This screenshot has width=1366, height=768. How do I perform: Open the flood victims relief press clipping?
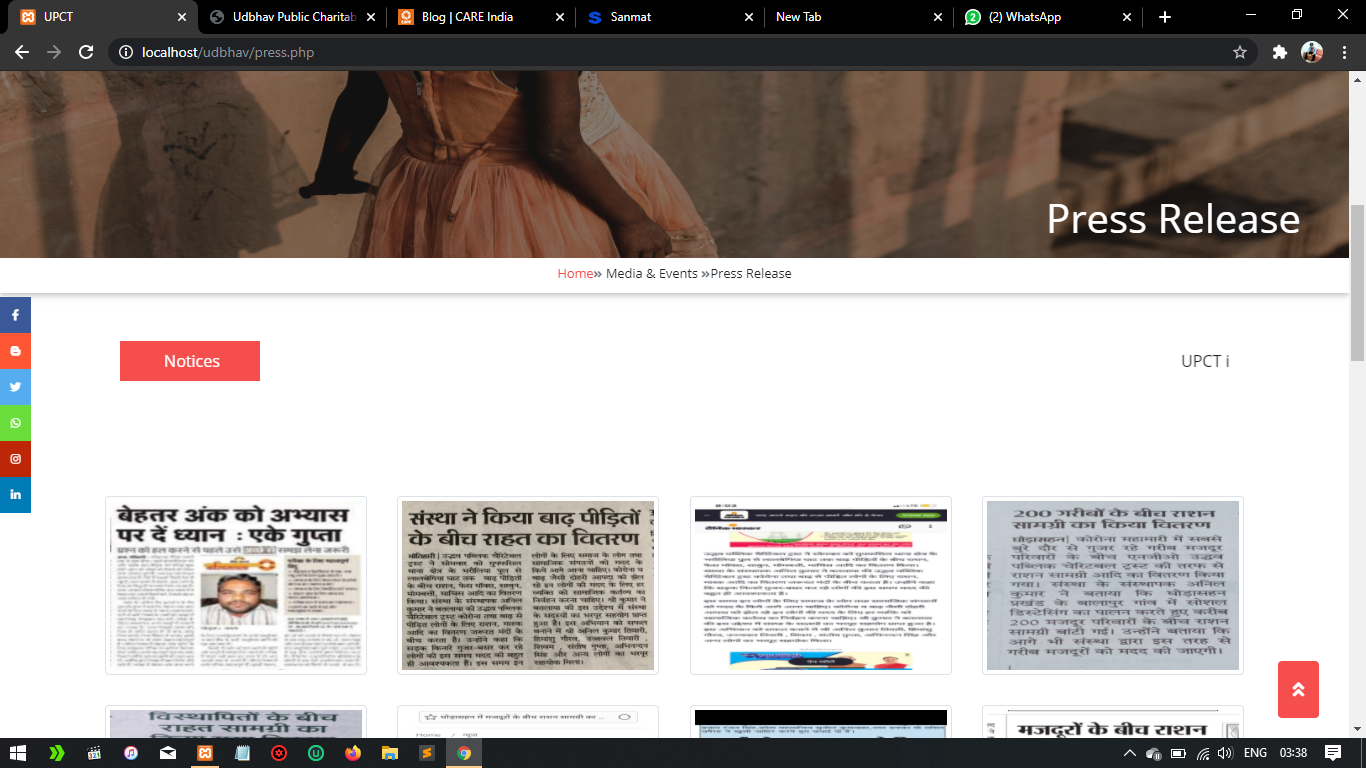(528, 585)
